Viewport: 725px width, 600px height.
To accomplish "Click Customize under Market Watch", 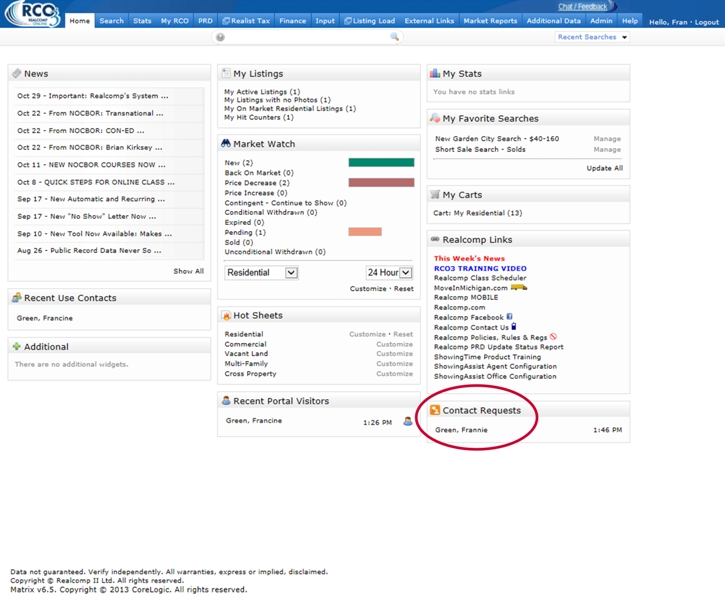I will tap(368, 288).
